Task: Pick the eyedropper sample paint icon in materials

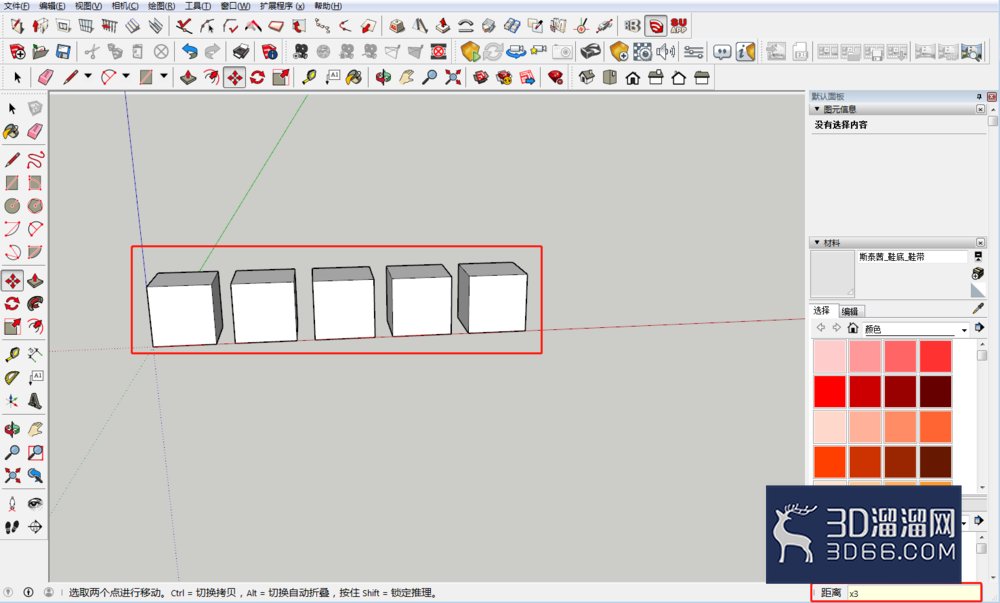Action: click(978, 309)
